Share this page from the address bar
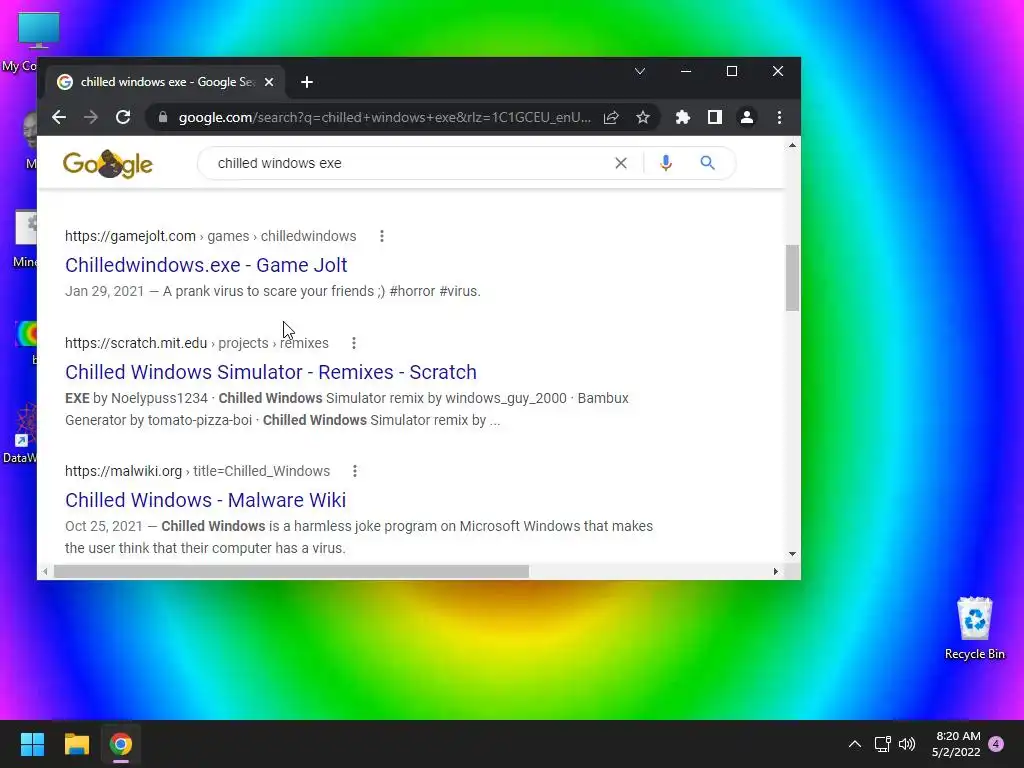Image resolution: width=1024 pixels, height=768 pixels. [611, 118]
